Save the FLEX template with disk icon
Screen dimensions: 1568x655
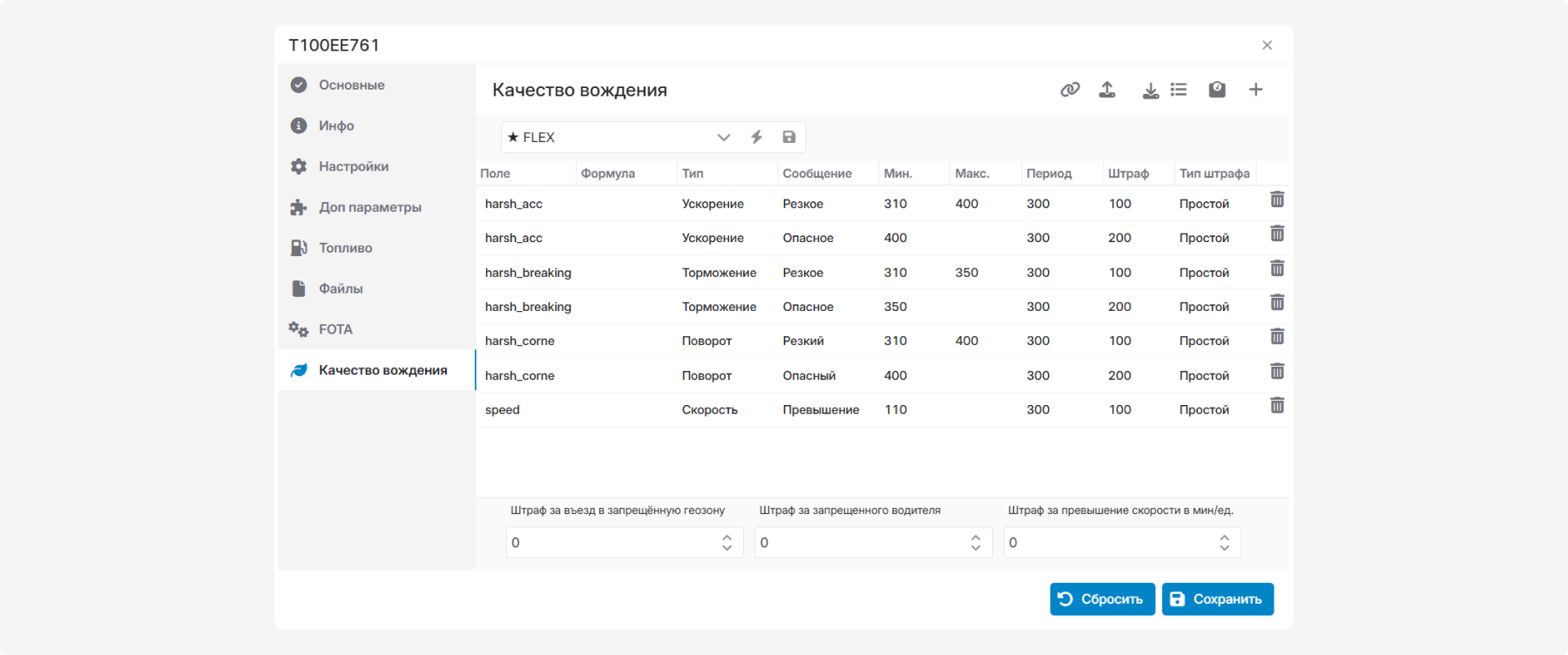click(x=789, y=137)
